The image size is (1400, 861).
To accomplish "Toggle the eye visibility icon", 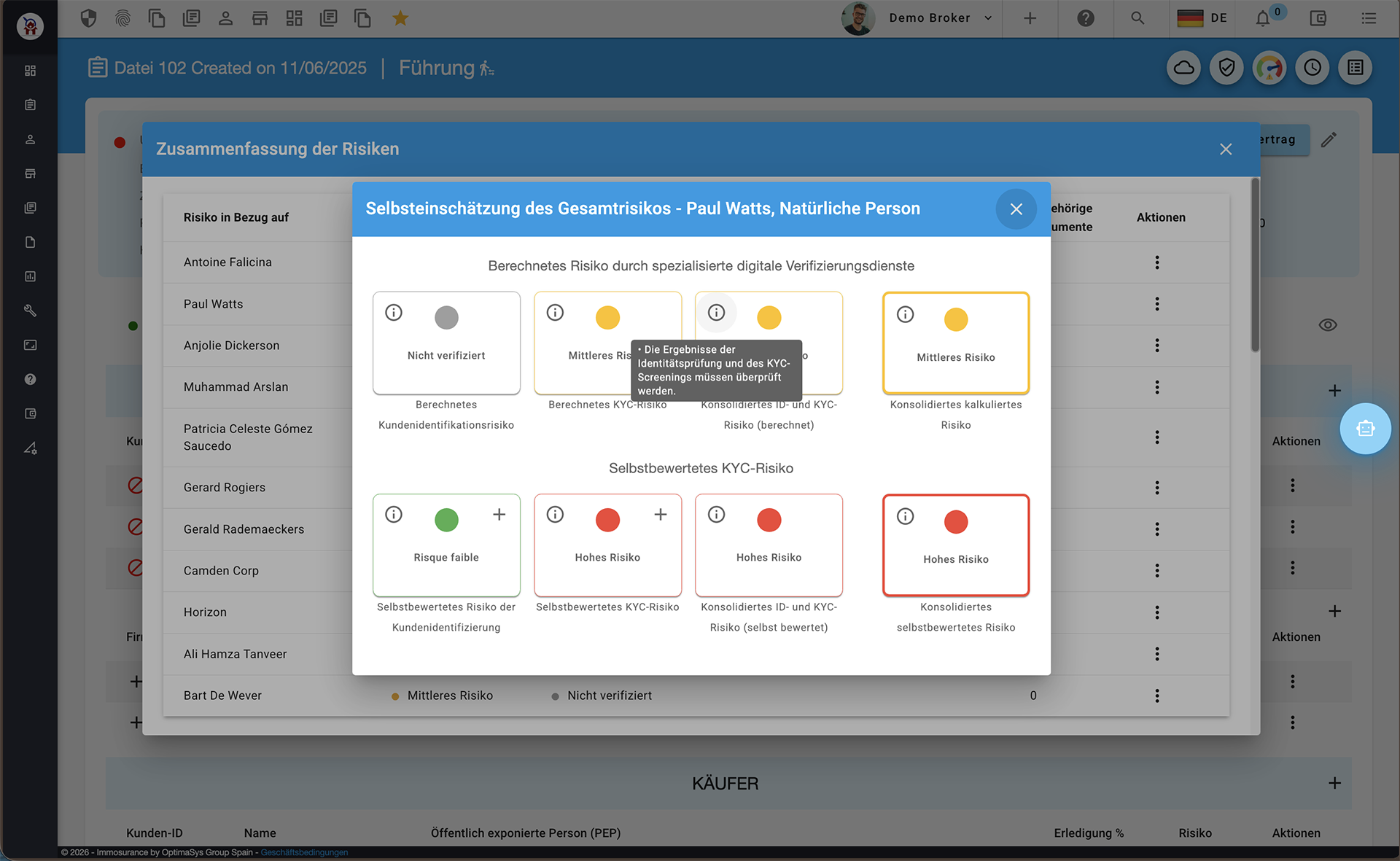I will pyautogui.click(x=1328, y=325).
